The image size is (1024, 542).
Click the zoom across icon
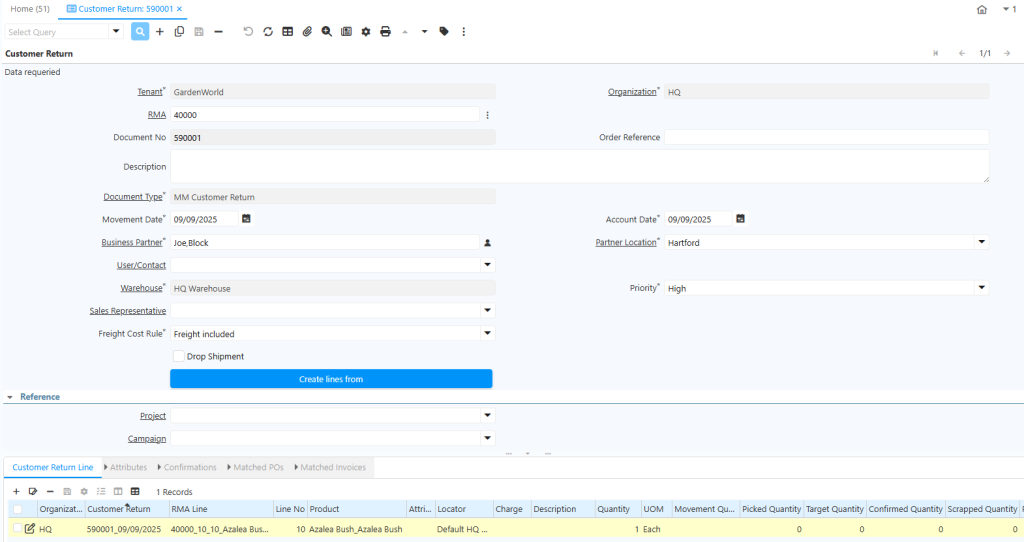click(327, 32)
